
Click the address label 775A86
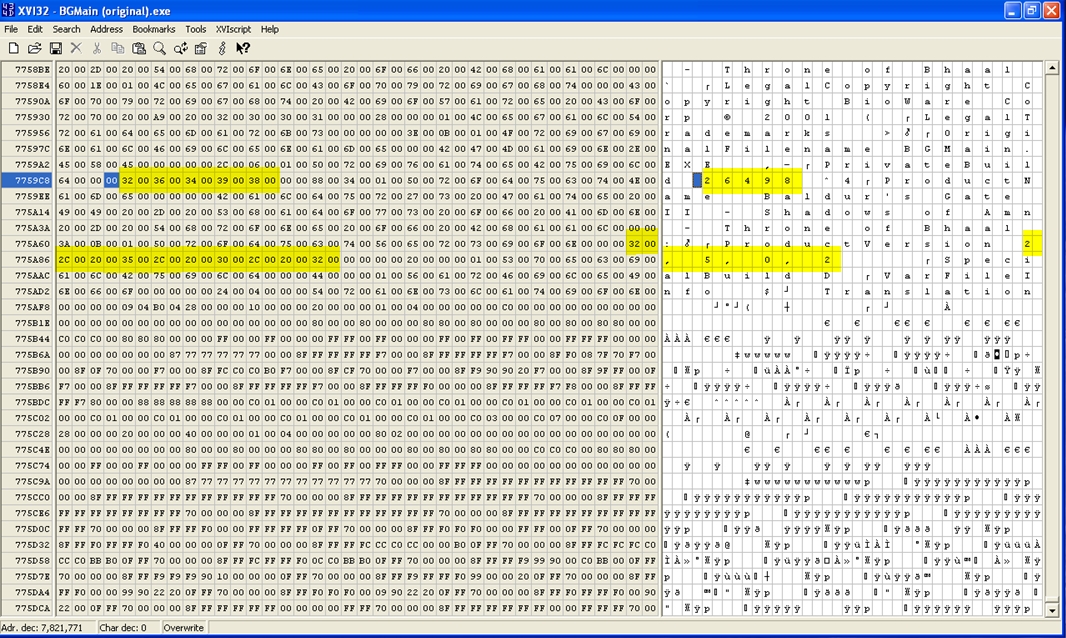pyautogui.click(x=33, y=260)
